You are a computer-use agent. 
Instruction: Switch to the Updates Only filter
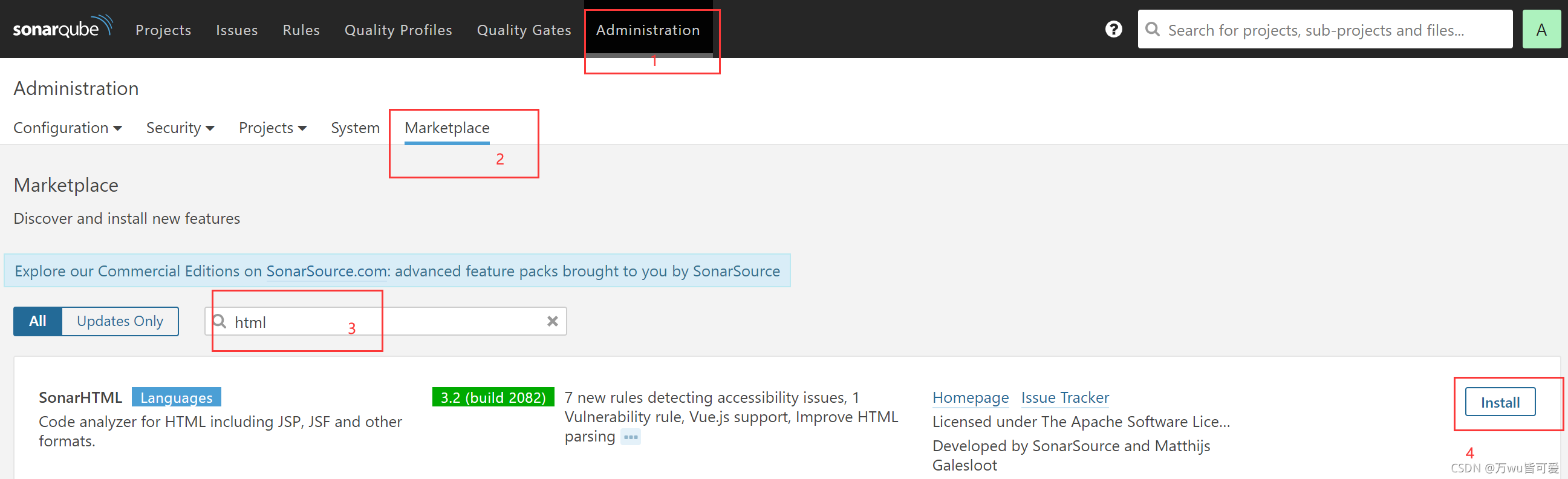pyautogui.click(x=120, y=321)
